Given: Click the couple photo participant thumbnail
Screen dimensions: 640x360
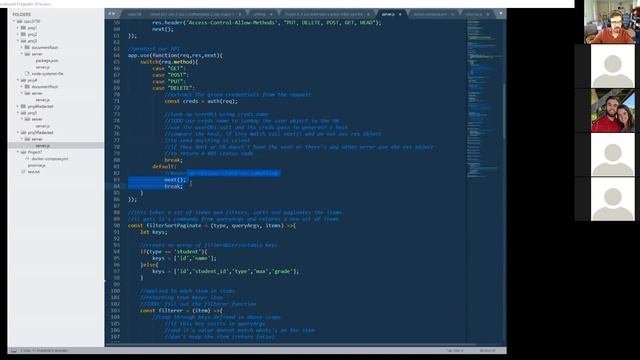Looking at the screenshot, I should click(613, 111).
